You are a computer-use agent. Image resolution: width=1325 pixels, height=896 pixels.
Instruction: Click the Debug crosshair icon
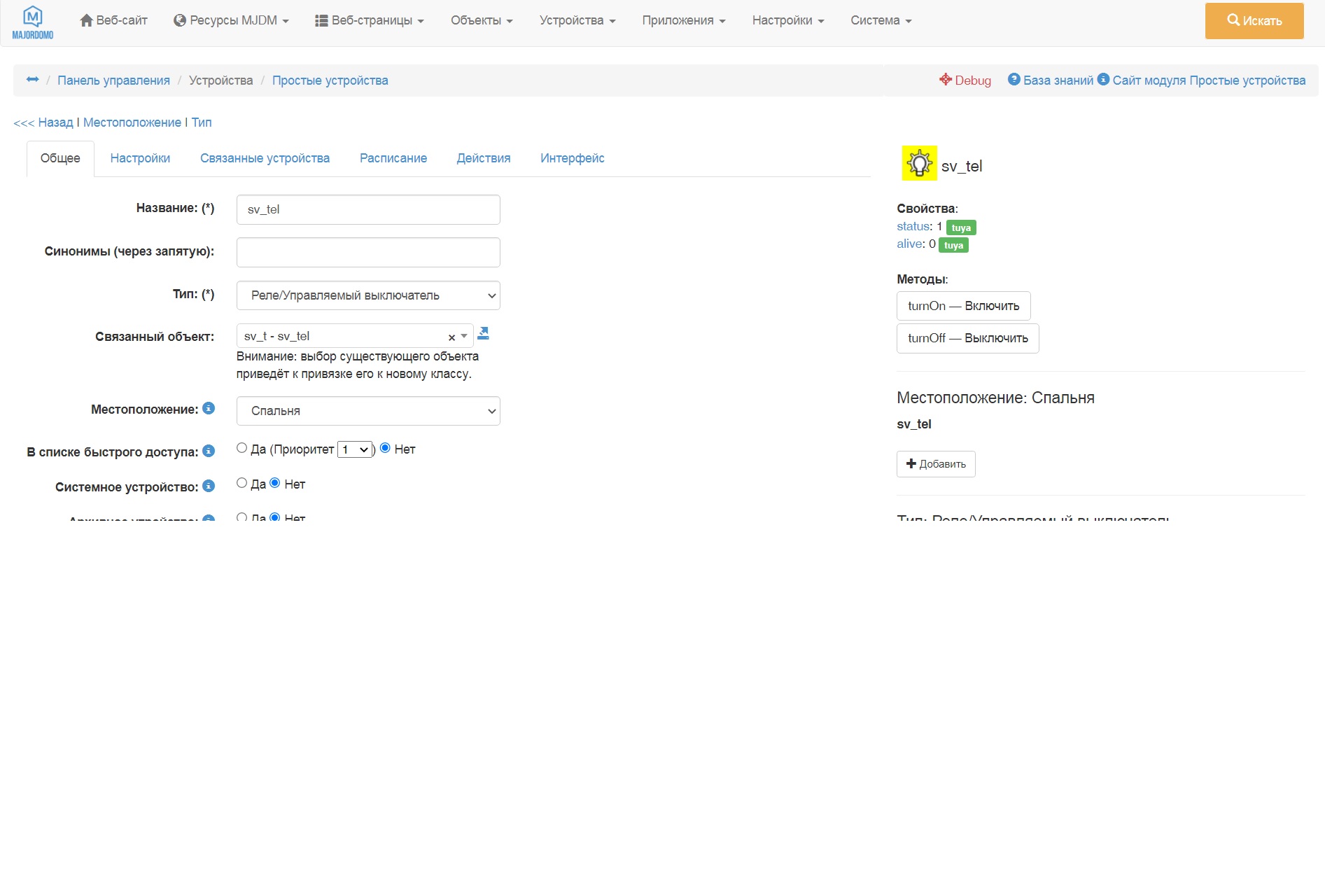(x=946, y=80)
